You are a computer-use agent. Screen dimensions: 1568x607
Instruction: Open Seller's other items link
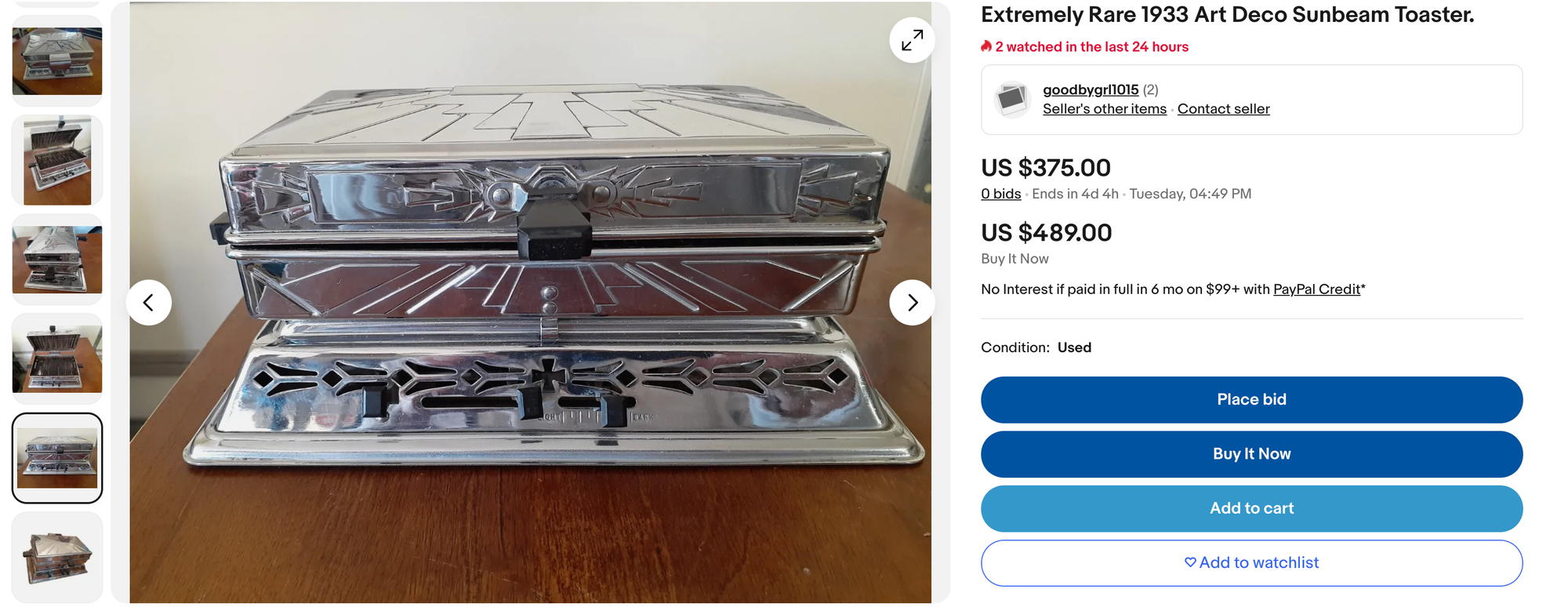[1105, 109]
